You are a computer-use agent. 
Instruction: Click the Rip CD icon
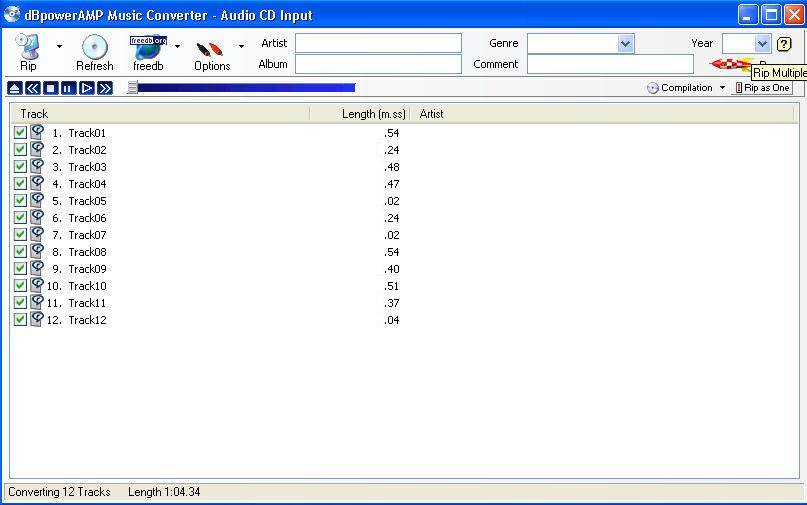coord(28,47)
